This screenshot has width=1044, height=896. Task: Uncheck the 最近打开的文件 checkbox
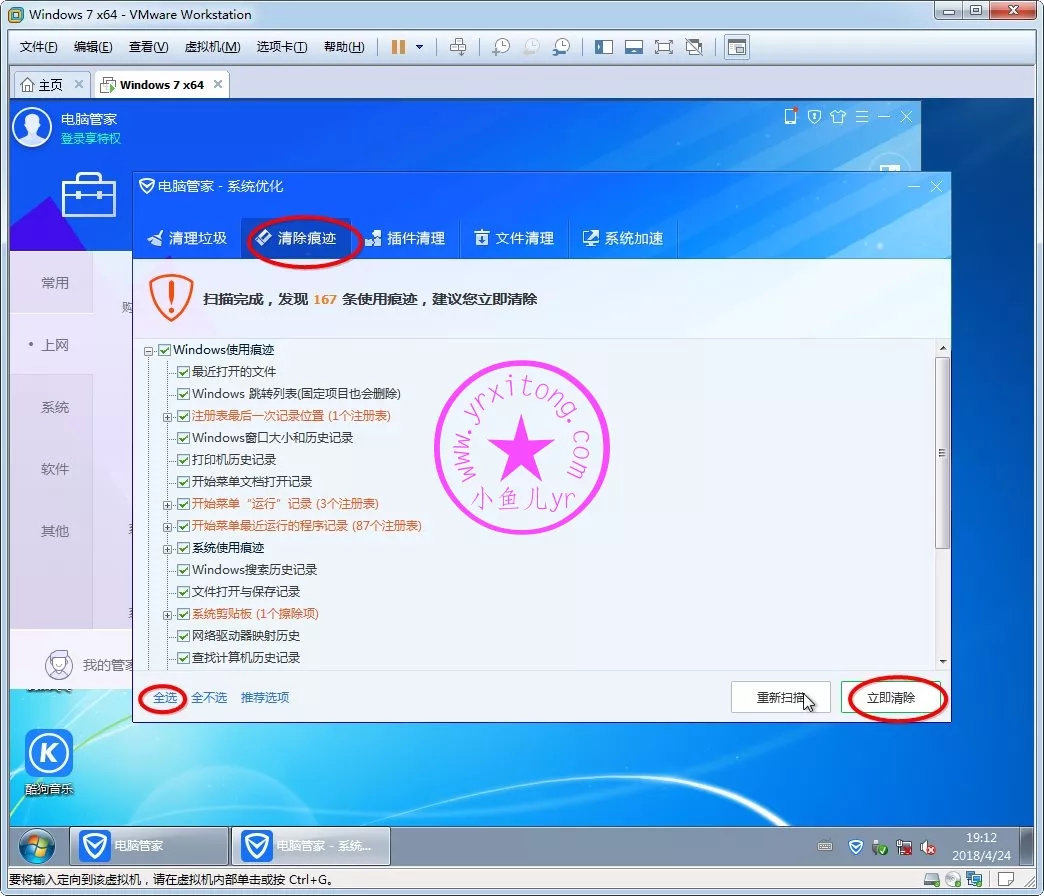pyautogui.click(x=182, y=371)
